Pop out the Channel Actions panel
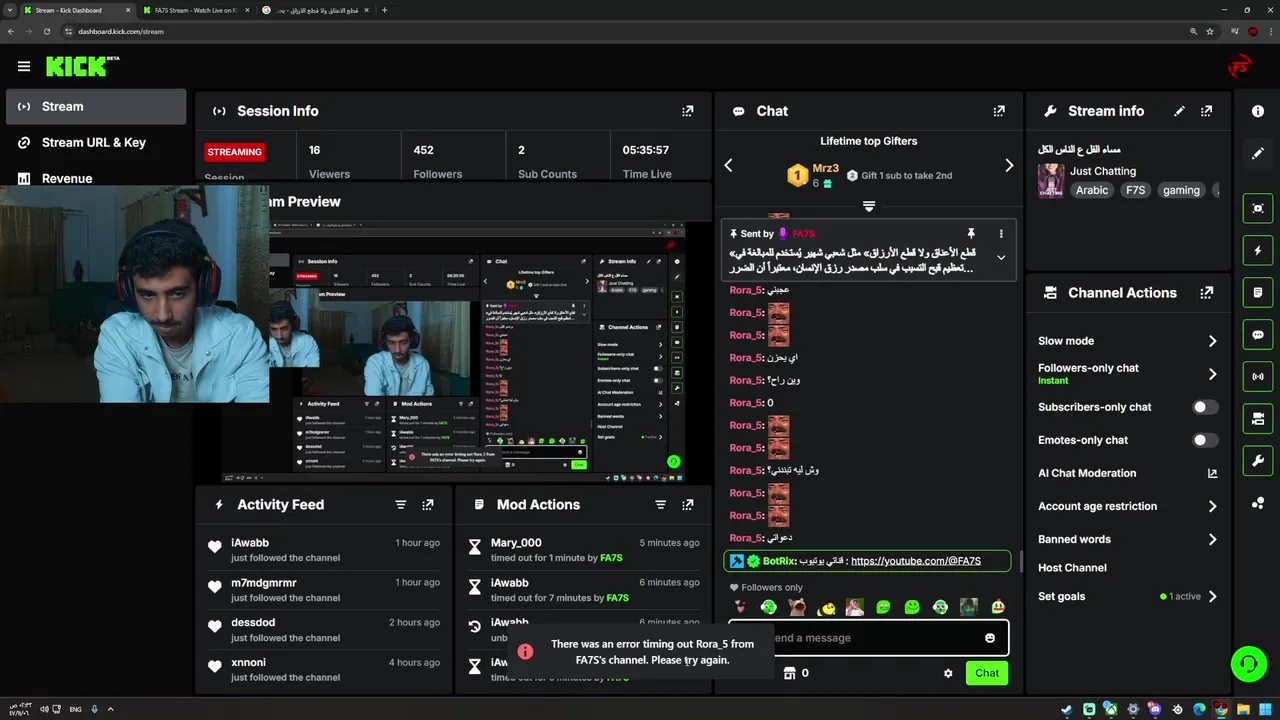 point(1207,293)
